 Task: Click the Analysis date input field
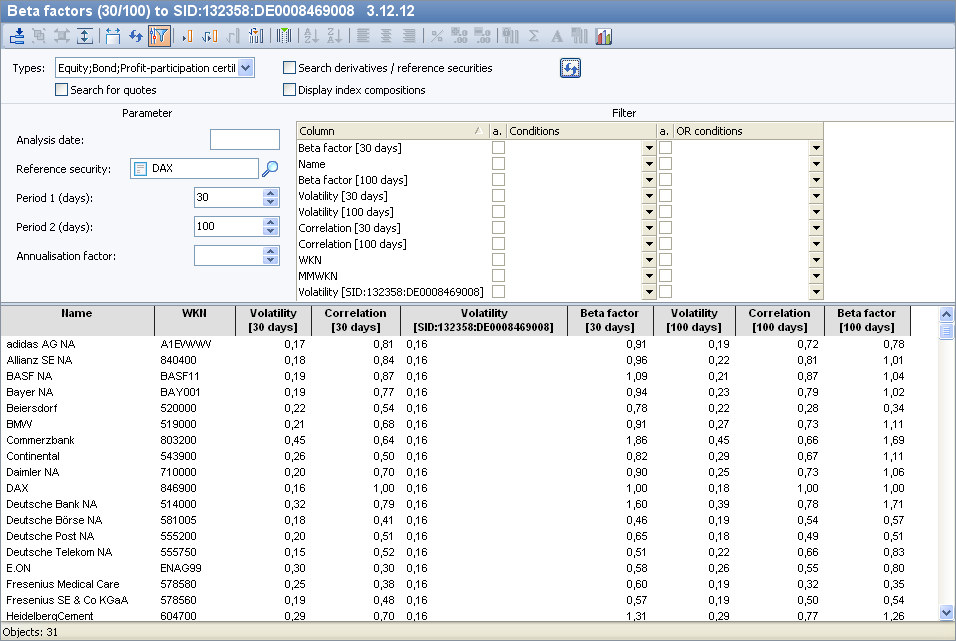click(245, 140)
